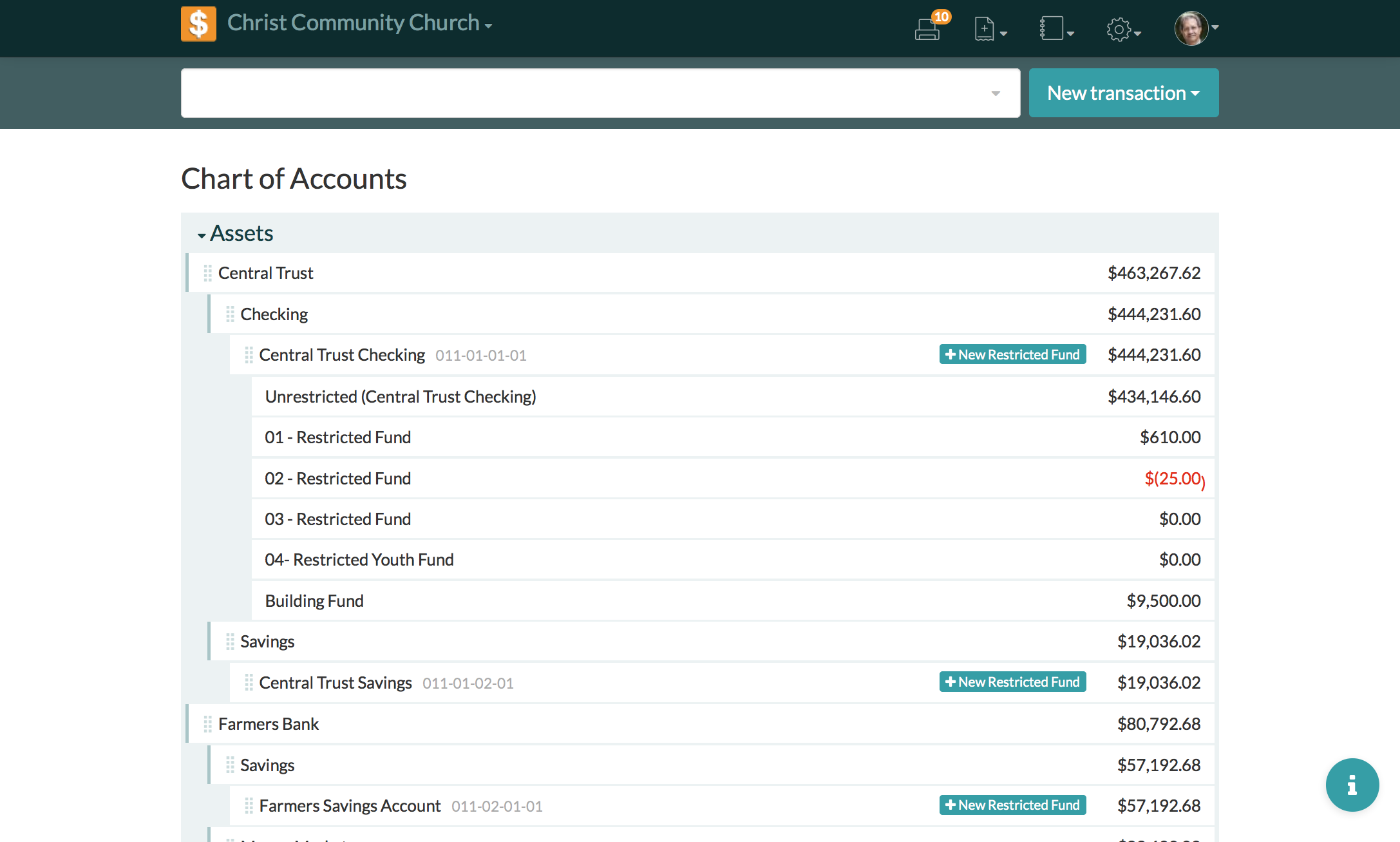Expand the search box dropdown arrow
The height and width of the screenshot is (842, 1400).
coord(996,93)
